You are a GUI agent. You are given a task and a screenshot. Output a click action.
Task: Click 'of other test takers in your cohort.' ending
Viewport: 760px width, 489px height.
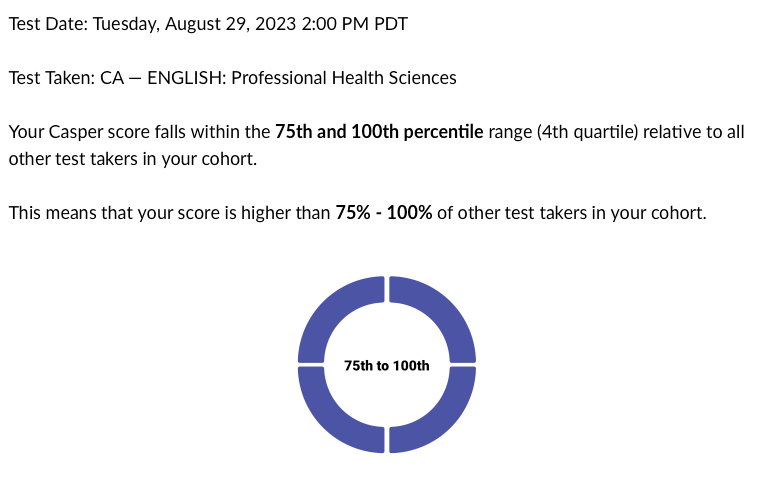tap(572, 213)
